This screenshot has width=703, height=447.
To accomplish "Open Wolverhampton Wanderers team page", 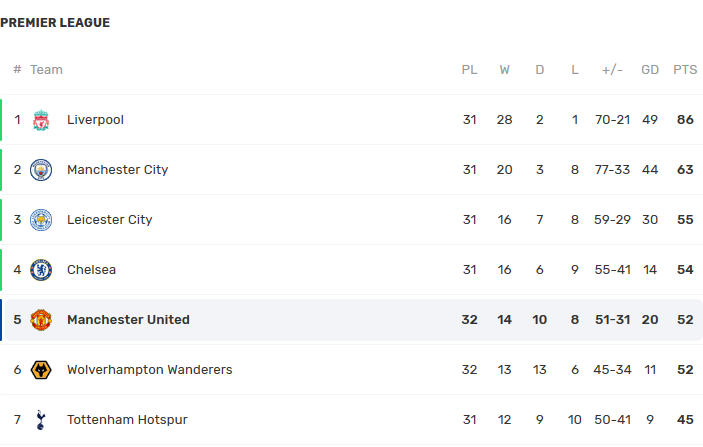I will [x=150, y=370].
